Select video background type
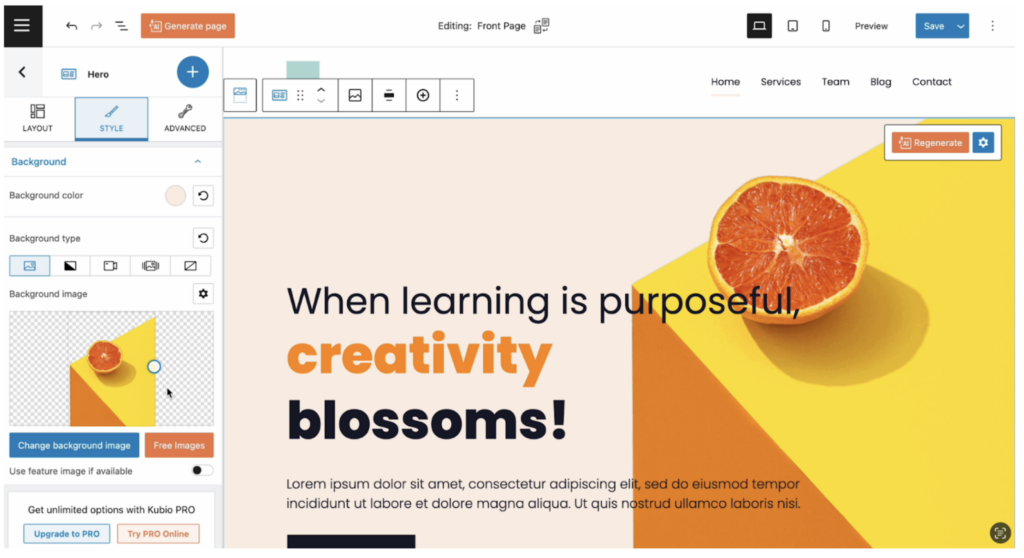The image size is (1024, 558). (x=110, y=266)
